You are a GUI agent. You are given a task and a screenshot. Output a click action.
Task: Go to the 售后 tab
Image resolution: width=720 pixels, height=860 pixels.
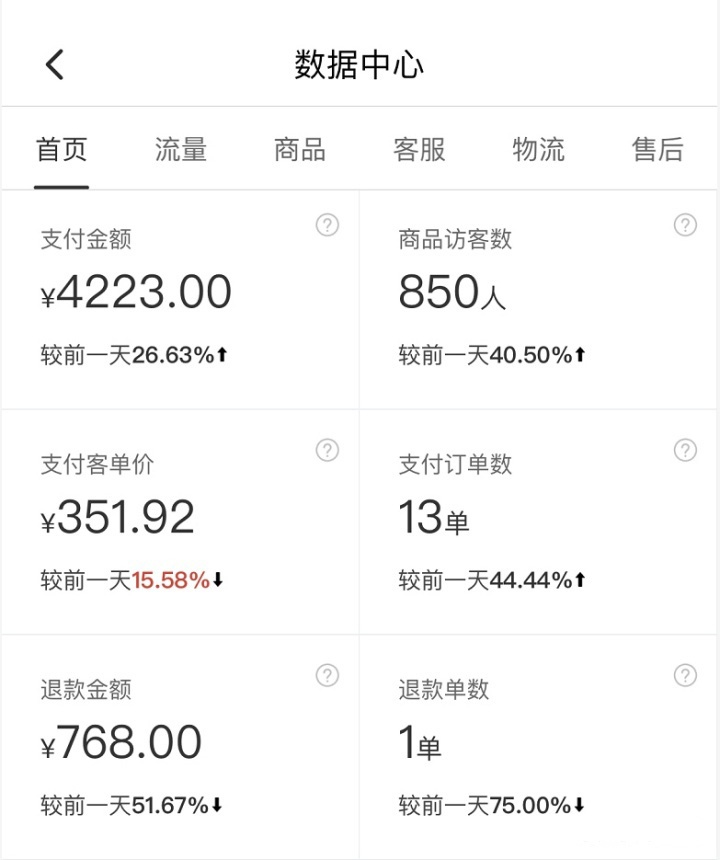point(657,150)
